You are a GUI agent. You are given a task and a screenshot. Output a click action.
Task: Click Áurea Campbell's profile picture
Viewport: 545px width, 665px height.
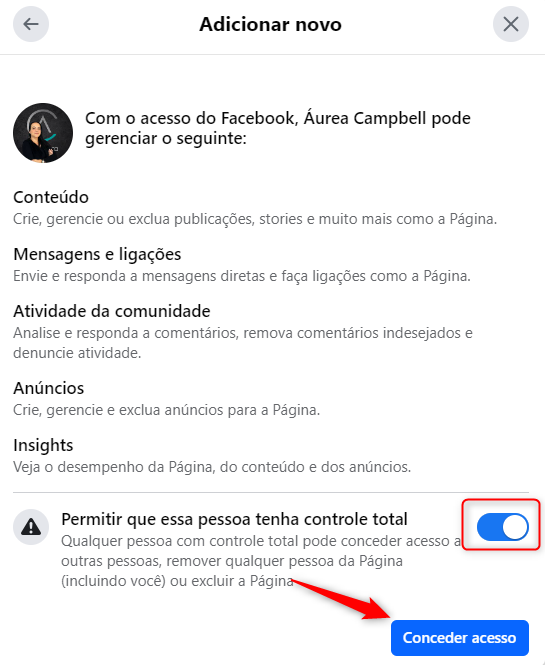(x=43, y=133)
